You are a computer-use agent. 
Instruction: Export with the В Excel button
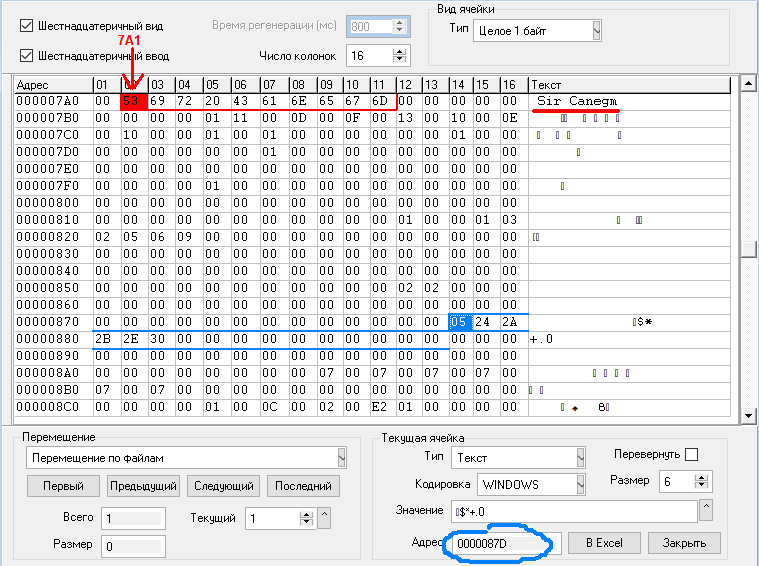click(604, 543)
